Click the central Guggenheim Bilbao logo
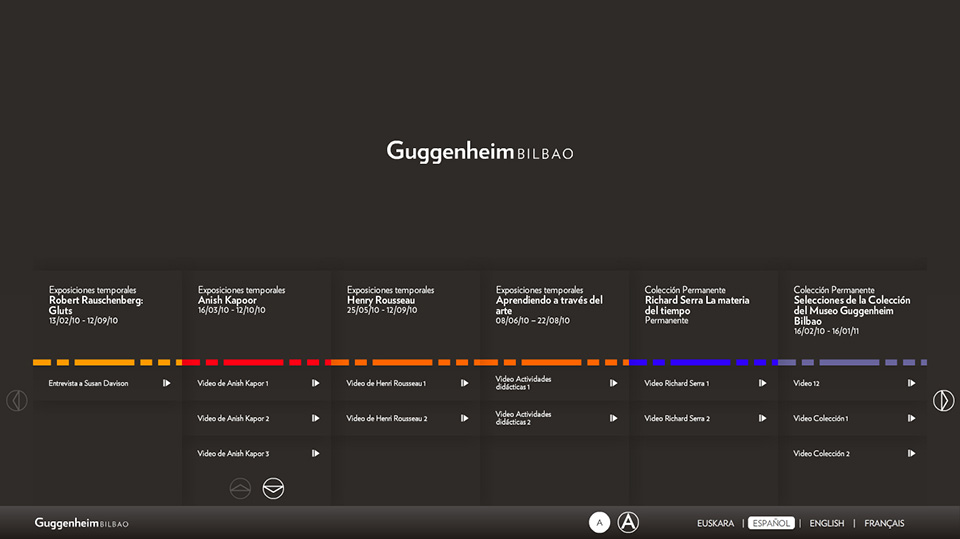 [480, 152]
